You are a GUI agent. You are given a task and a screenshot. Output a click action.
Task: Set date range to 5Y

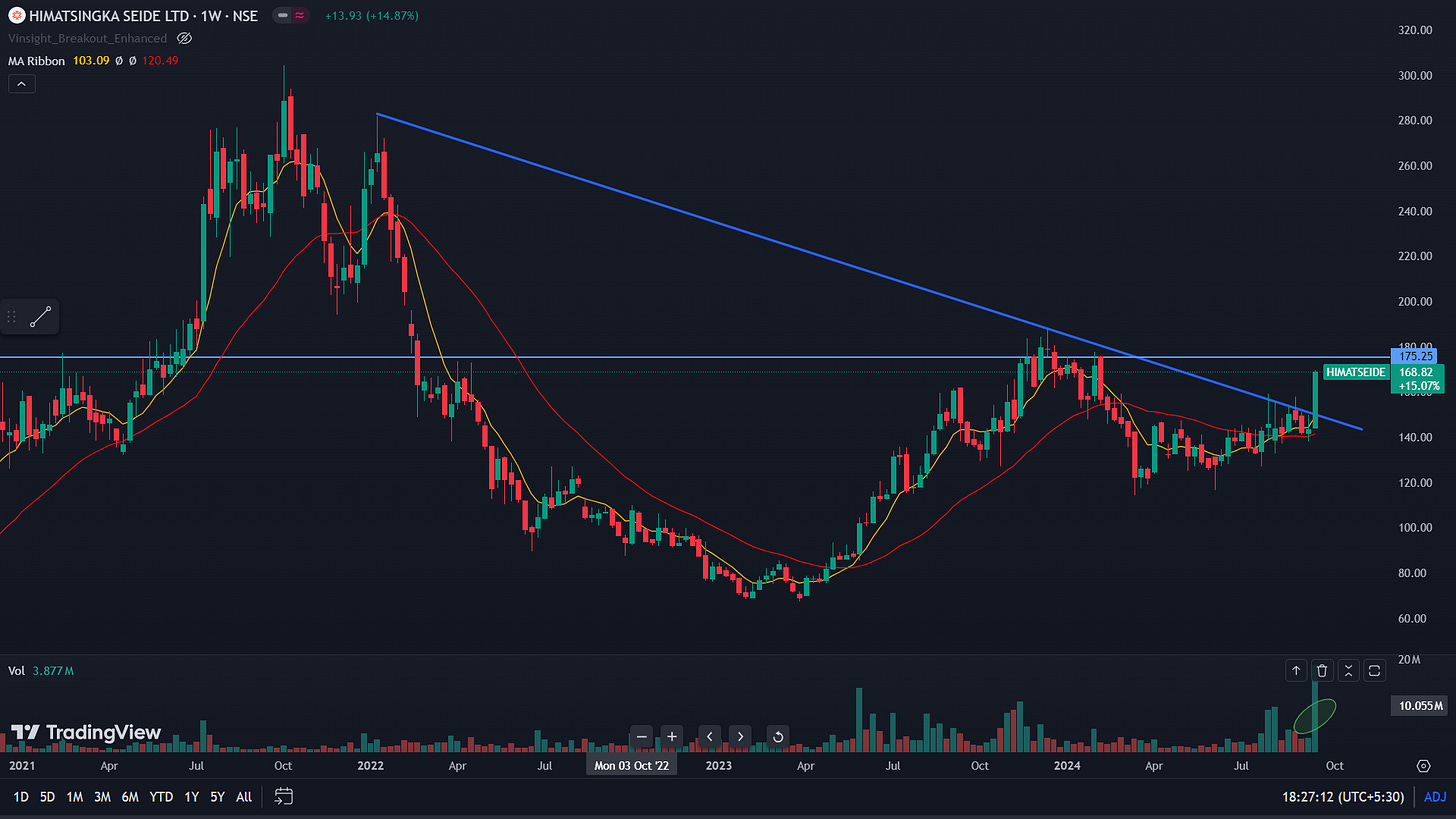click(218, 797)
